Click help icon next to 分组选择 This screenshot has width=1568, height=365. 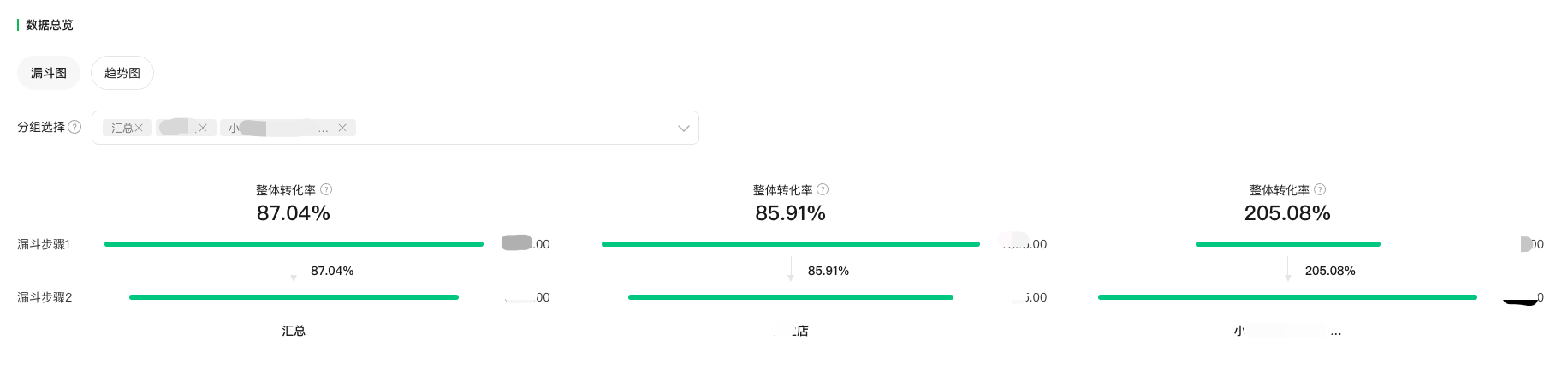point(74,127)
